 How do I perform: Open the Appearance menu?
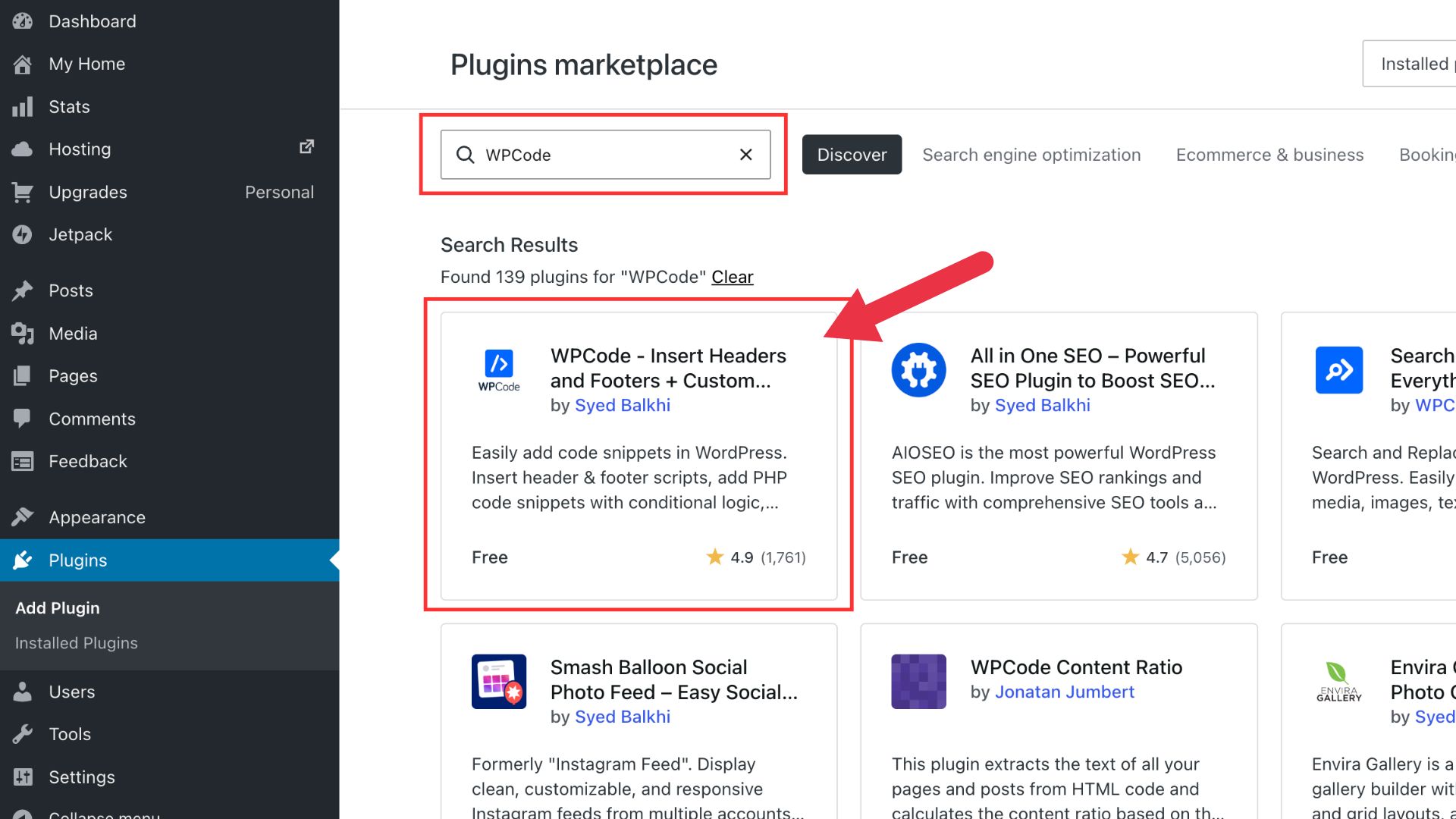point(169,517)
